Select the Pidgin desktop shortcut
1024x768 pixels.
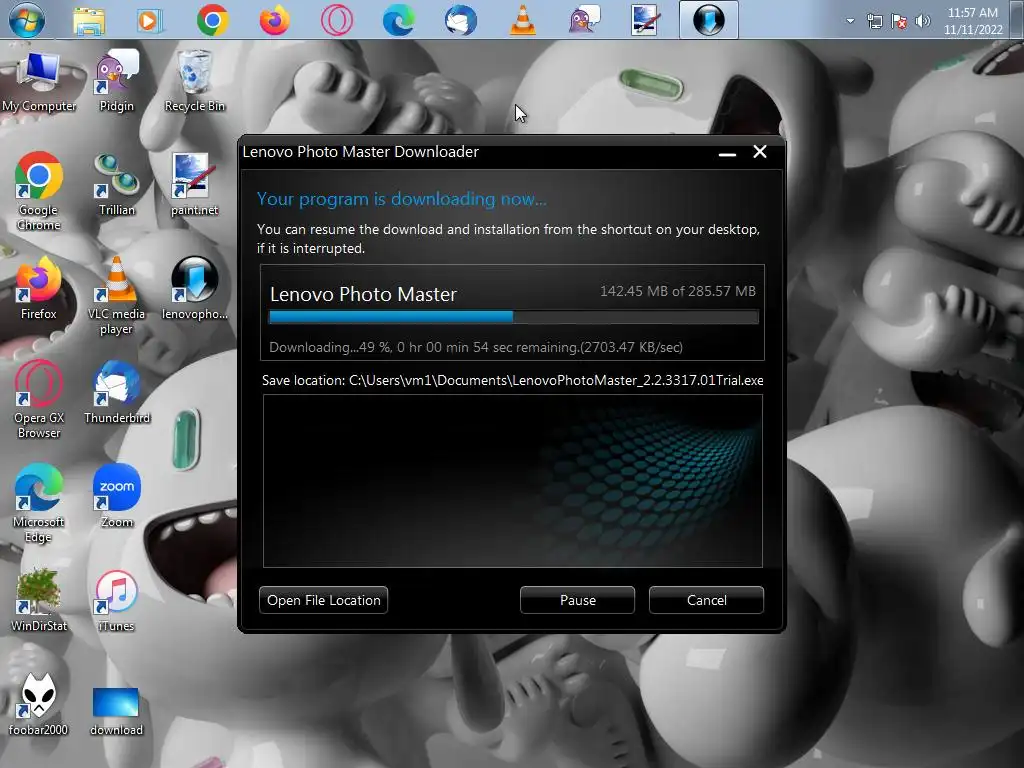coord(117,82)
